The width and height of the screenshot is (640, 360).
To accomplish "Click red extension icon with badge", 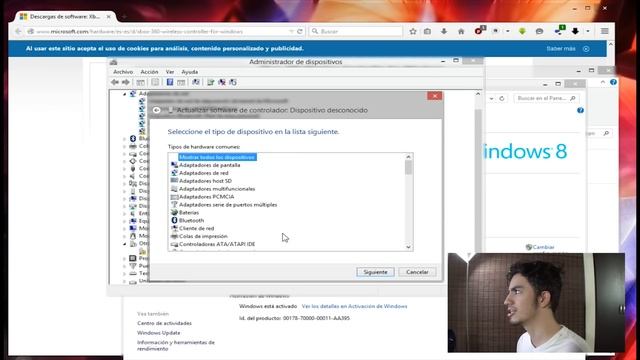I will tap(479, 31).
